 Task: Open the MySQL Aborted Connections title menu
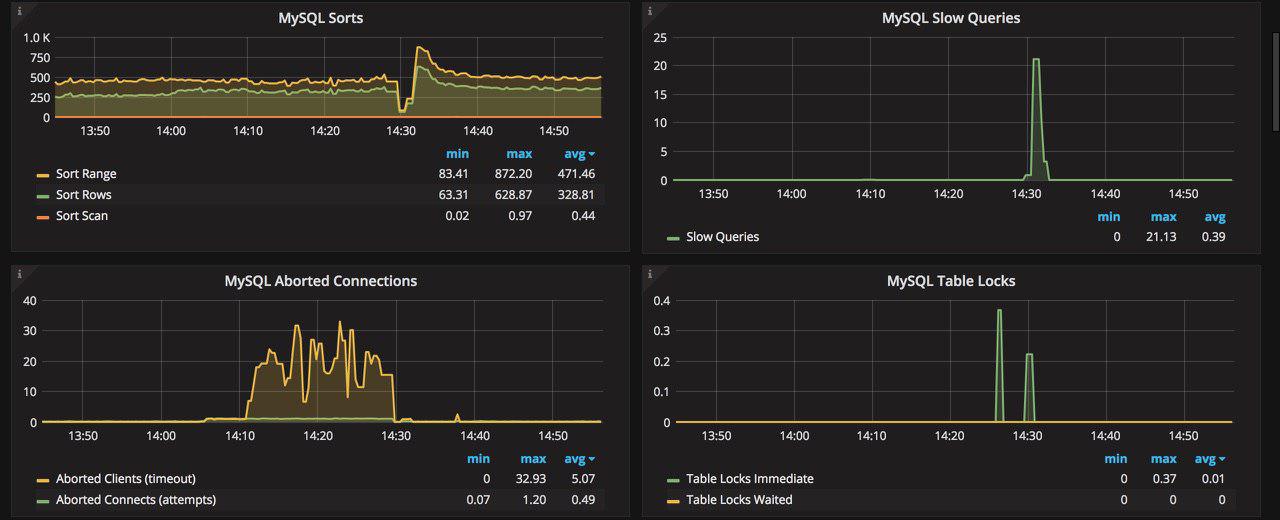[320, 281]
